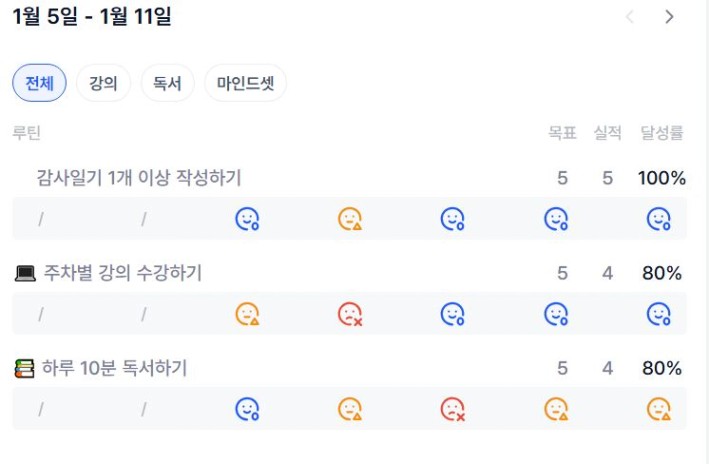709x464 pixels.
Task: Click the first blue face in 감사일기 row
Action: point(247,219)
